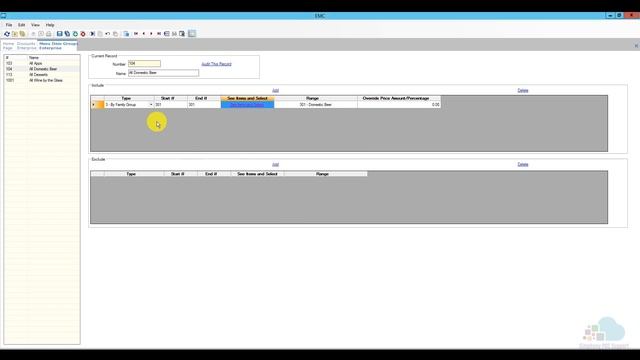Select record 104 All Domestic Beer in list
The image size is (640, 360).
tap(42, 69)
